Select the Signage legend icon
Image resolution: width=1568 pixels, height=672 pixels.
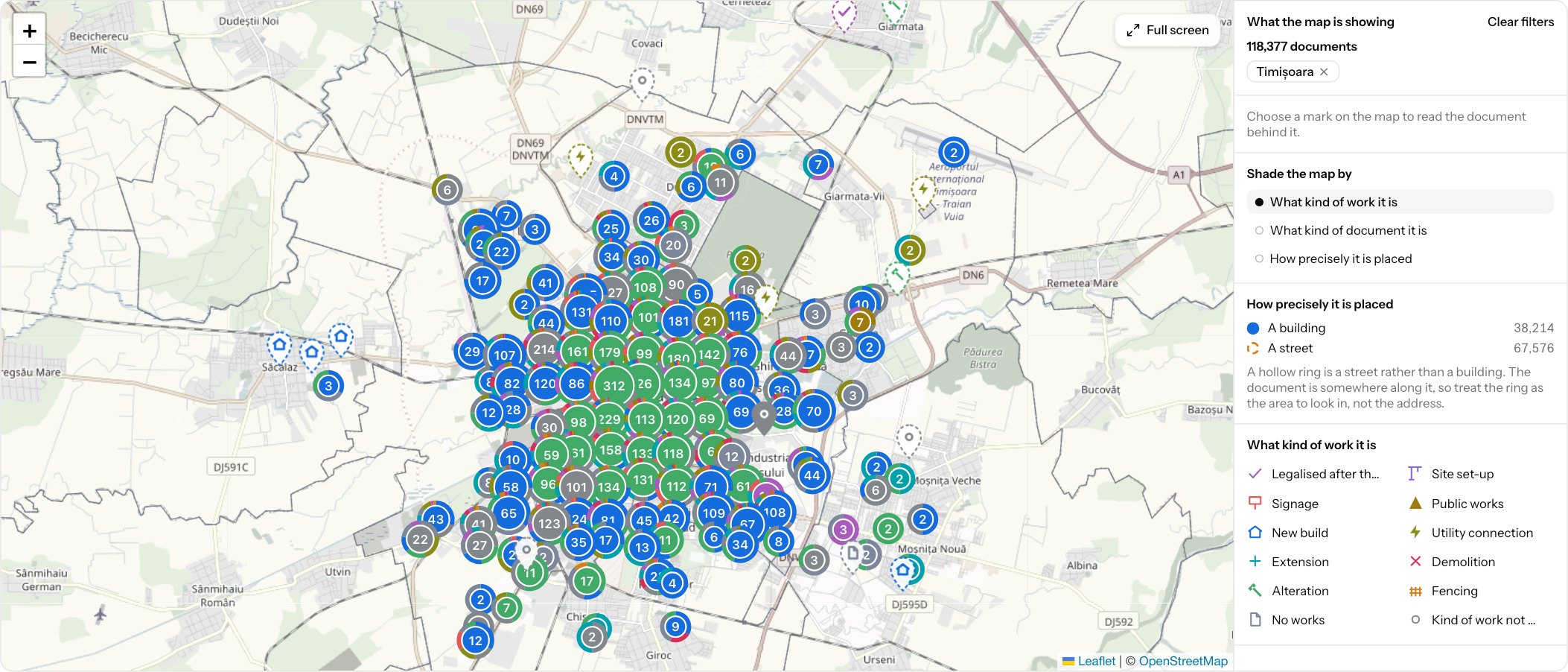click(1255, 503)
